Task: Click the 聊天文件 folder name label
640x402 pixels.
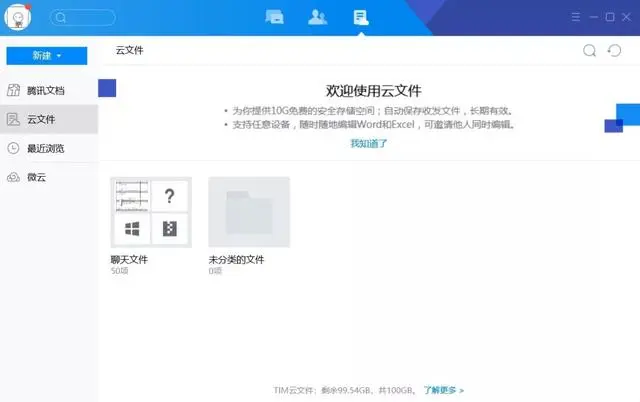Action: pos(130,260)
